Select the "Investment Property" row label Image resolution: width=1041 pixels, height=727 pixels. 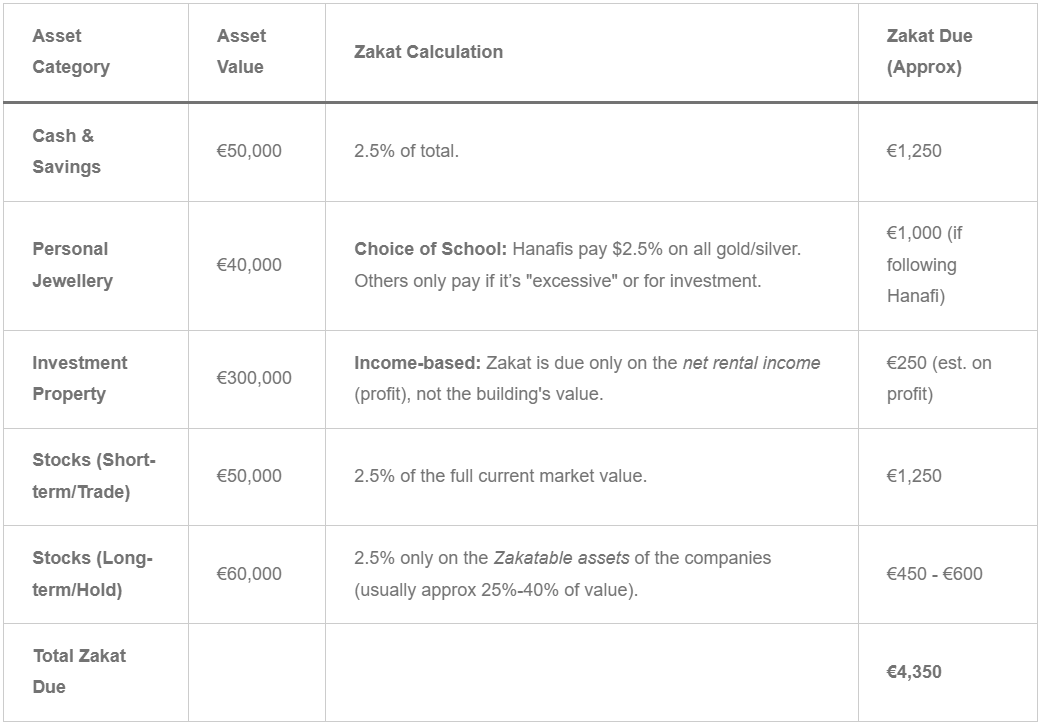(80, 378)
